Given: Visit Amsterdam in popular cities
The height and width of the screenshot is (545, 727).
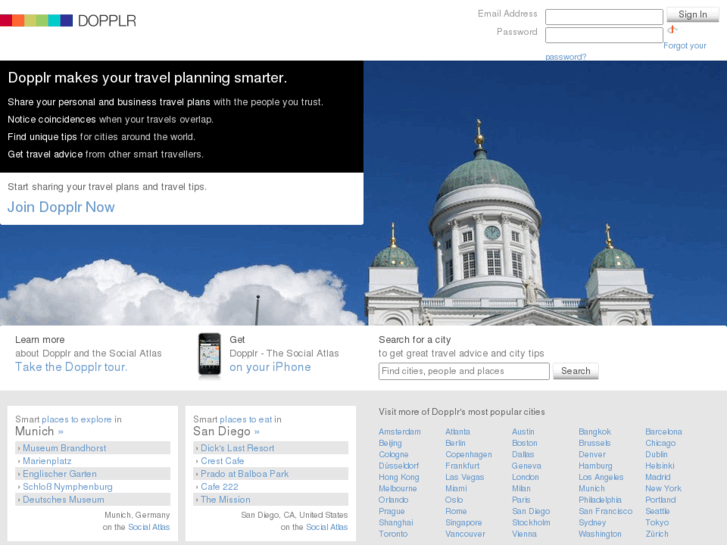Looking at the screenshot, I should pyautogui.click(x=399, y=432).
